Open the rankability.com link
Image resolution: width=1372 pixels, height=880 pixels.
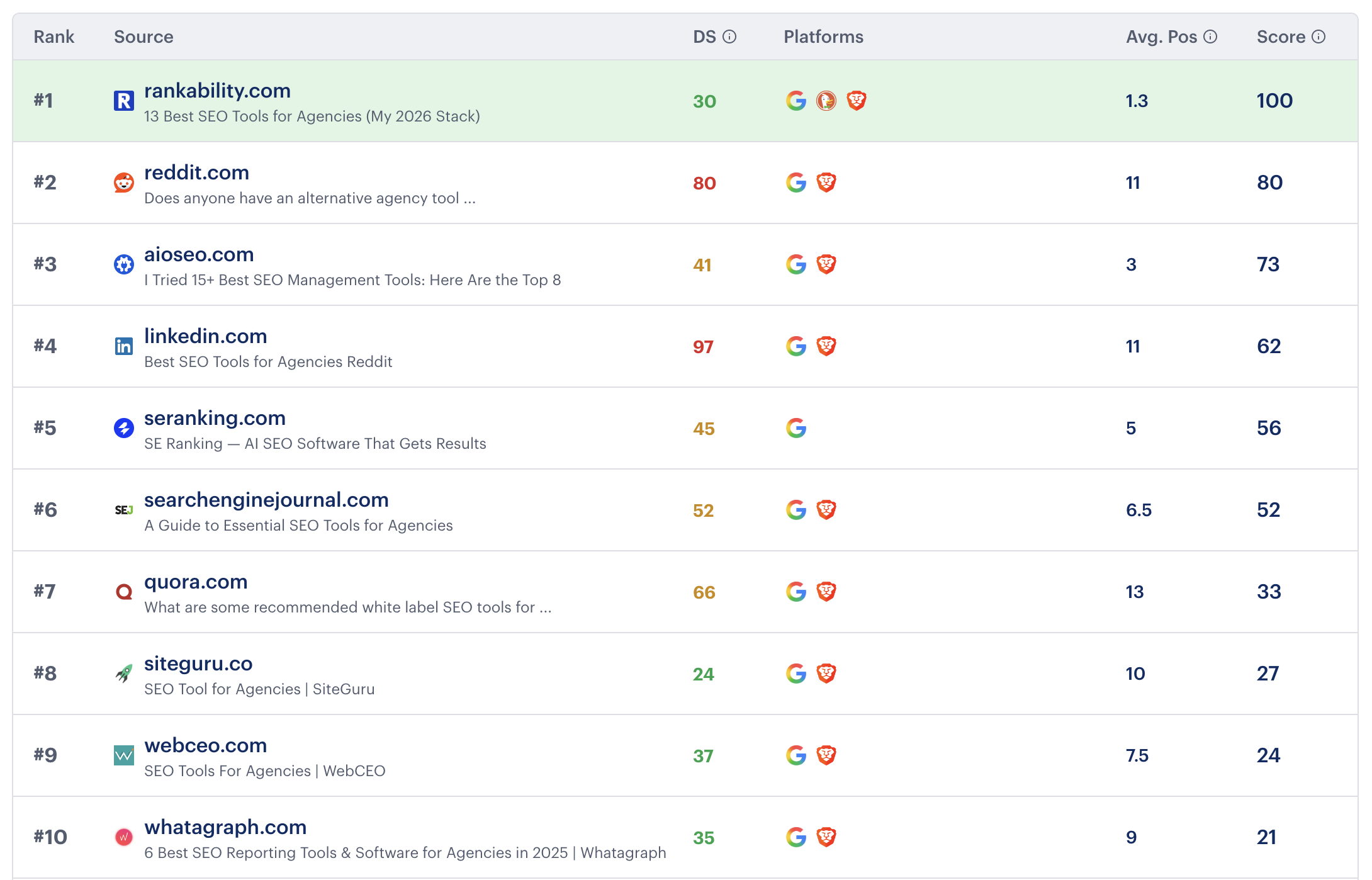(217, 91)
